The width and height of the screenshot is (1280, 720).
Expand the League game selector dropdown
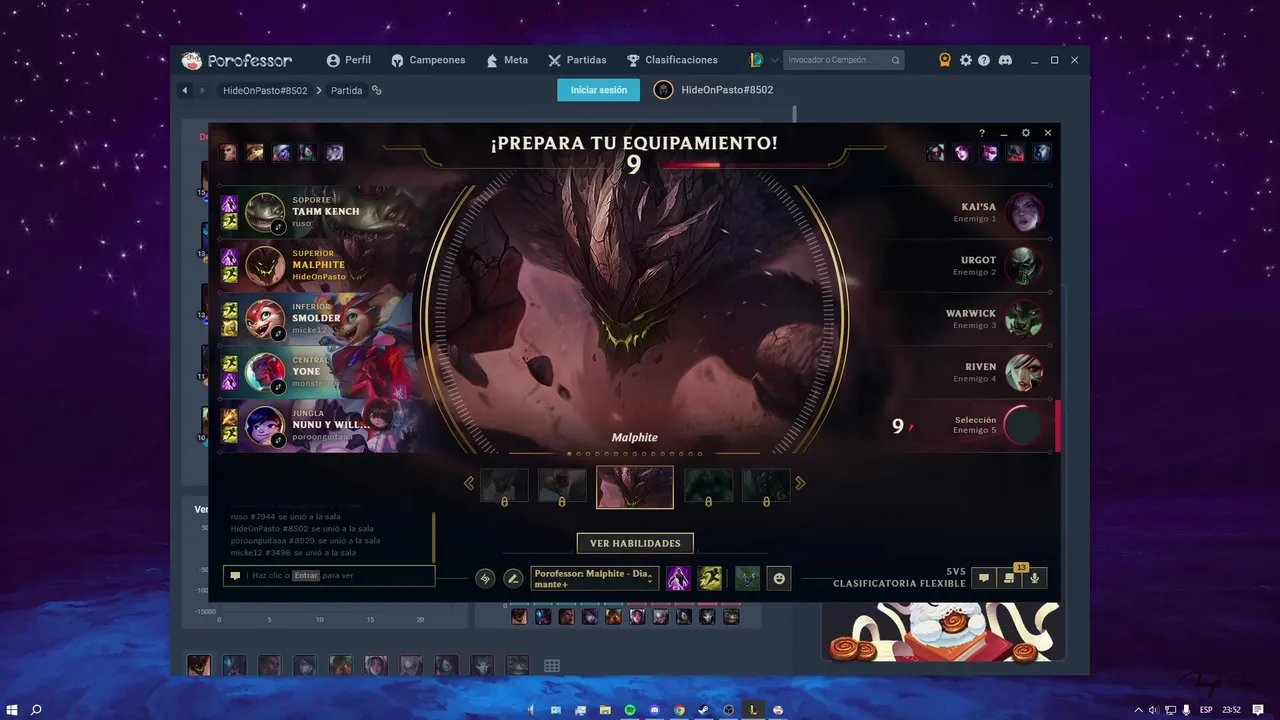(774, 60)
